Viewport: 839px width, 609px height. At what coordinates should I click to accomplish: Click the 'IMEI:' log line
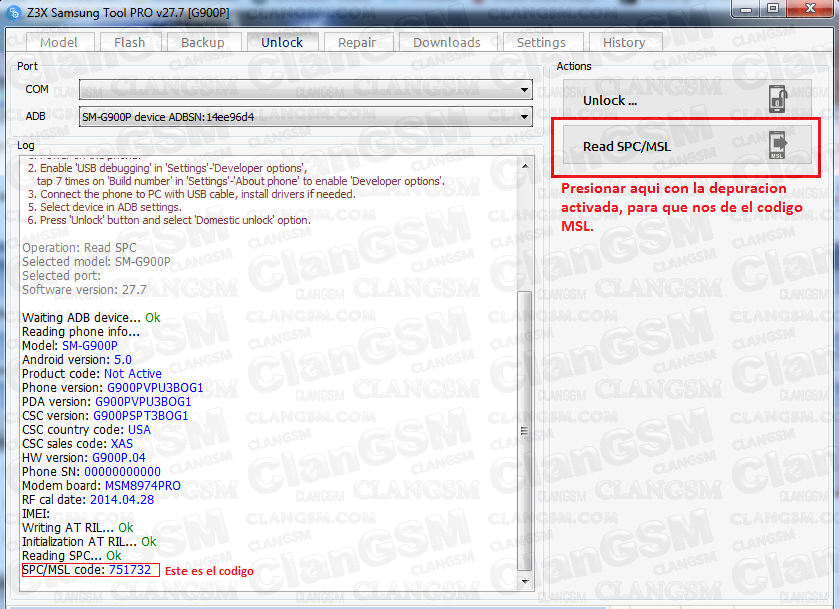tap(36, 514)
